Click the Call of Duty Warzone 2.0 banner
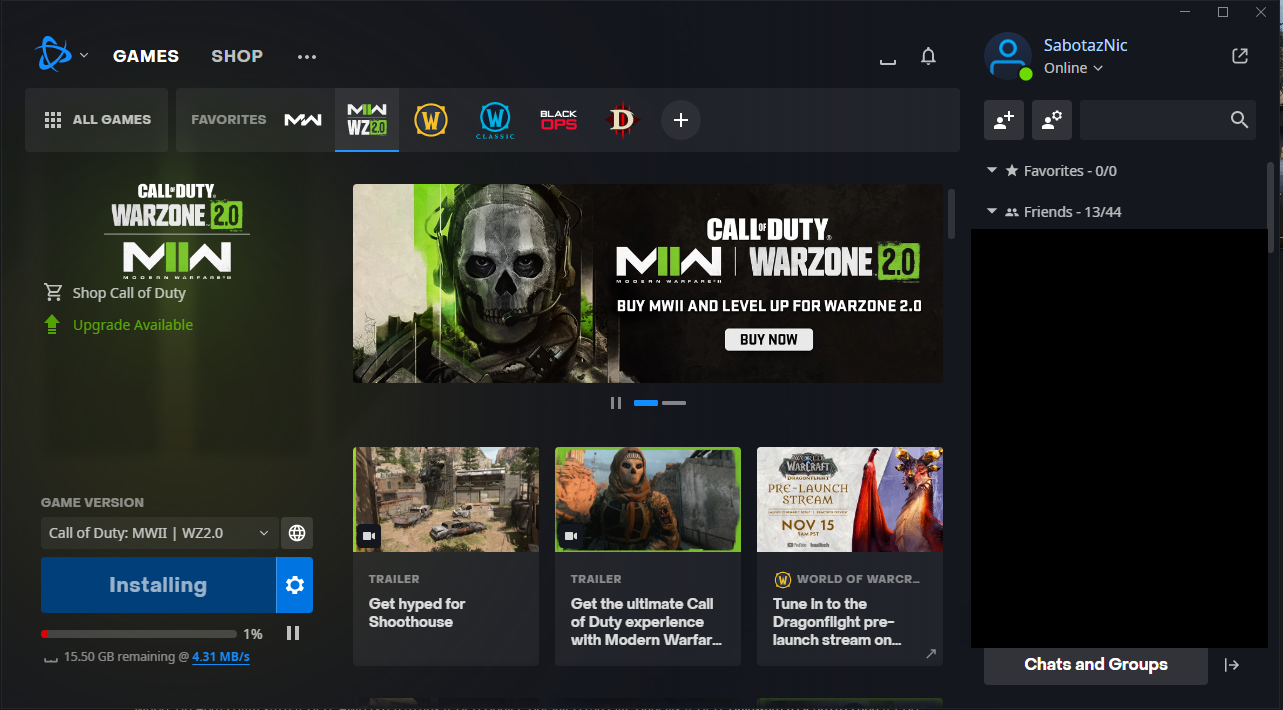The height and width of the screenshot is (710, 1283). click(648, 283)
